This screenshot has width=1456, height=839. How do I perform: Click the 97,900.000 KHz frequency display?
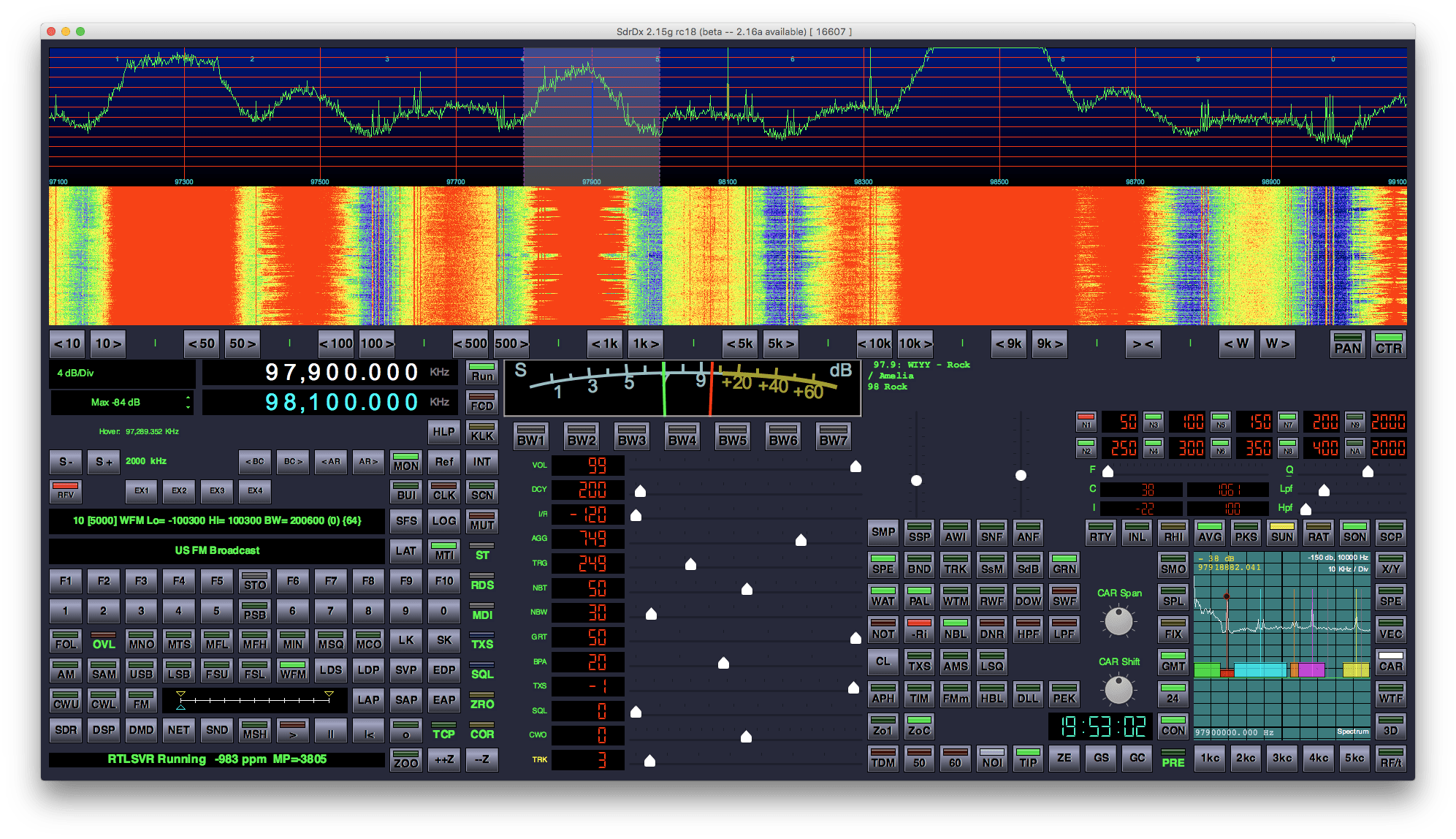tap(332, 372)
